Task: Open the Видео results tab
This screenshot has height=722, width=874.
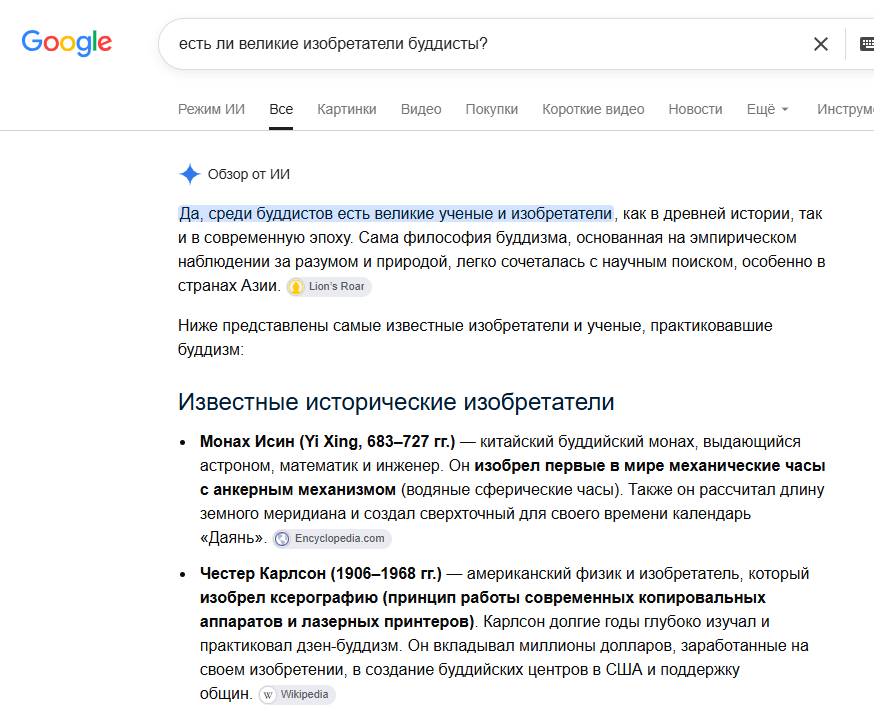Action: [x=421, y=109]
